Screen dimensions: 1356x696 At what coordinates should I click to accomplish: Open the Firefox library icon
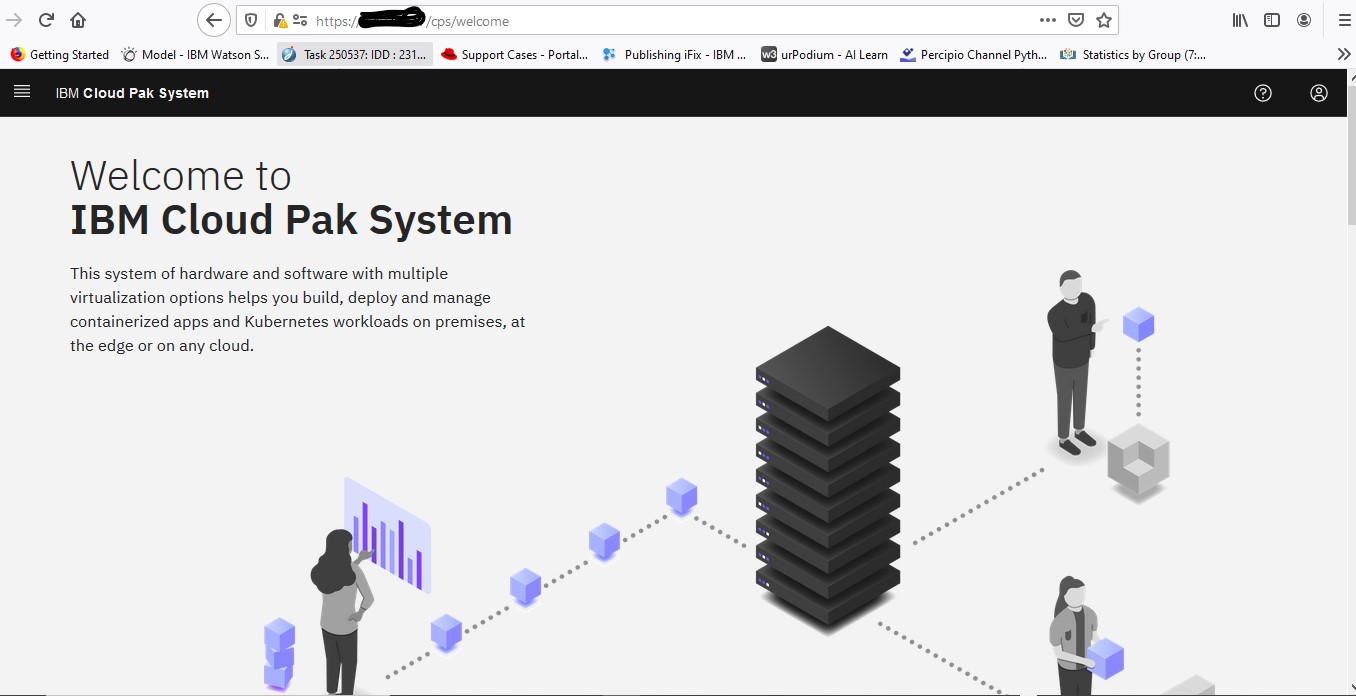(1240, 20)
